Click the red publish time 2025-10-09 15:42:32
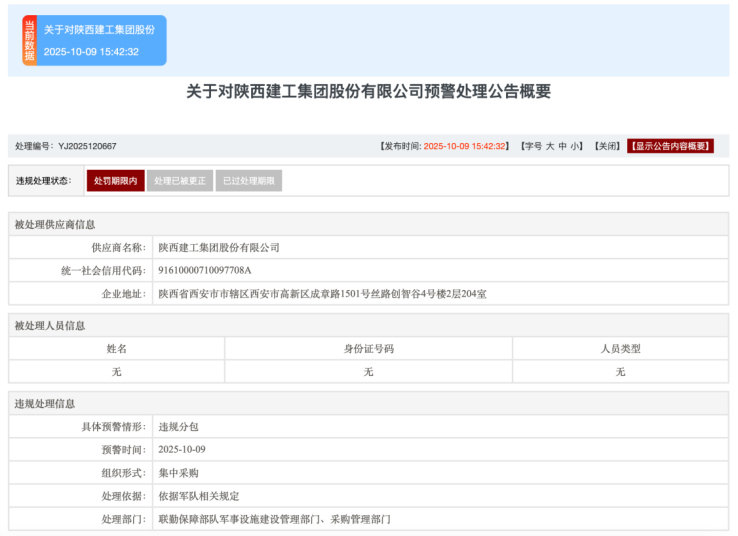This screenshot has height=536, width=738. click(466, 146)
